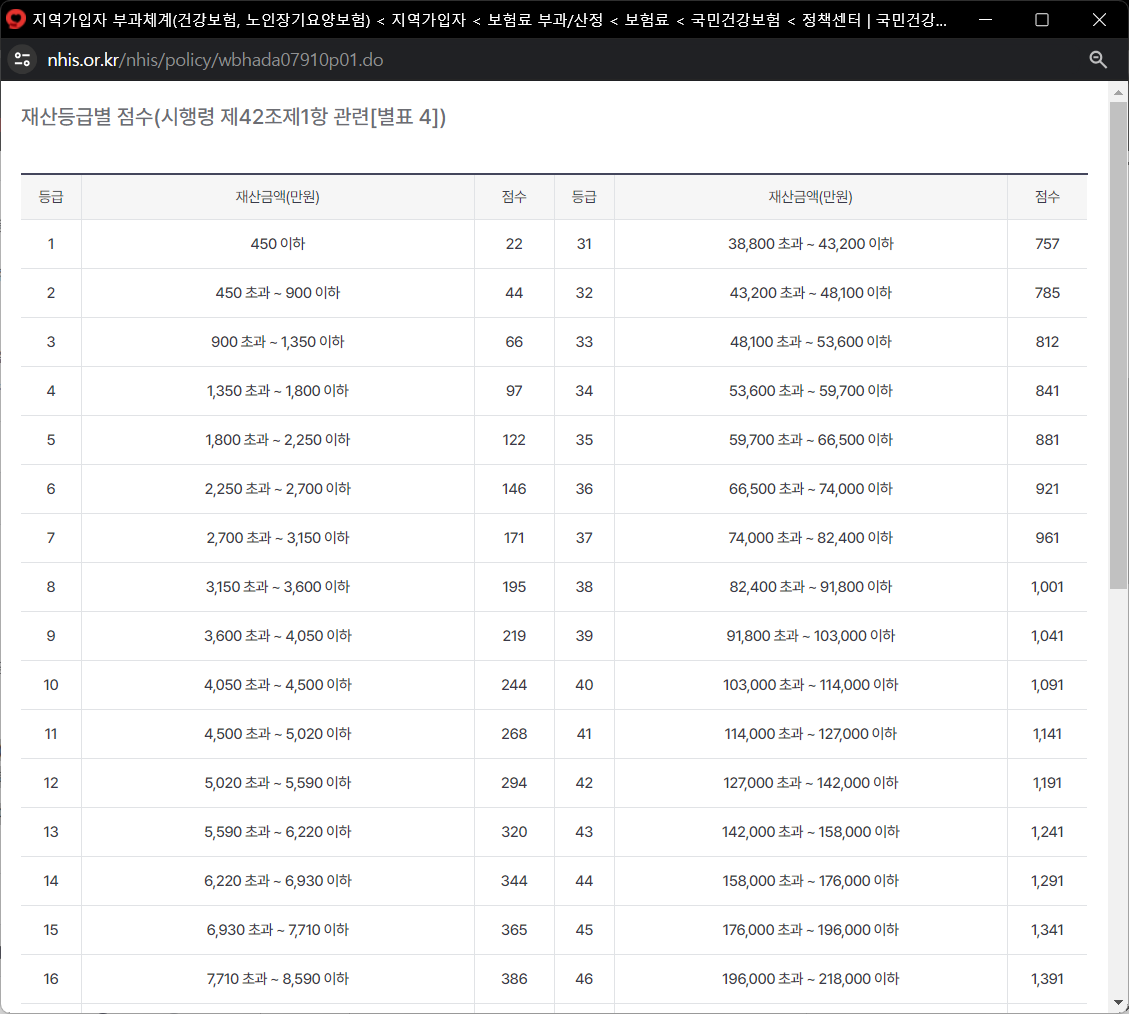Click score value '244' for grade 10
The height and width of the screenshot is (1014, 1129).
(514, 685)
